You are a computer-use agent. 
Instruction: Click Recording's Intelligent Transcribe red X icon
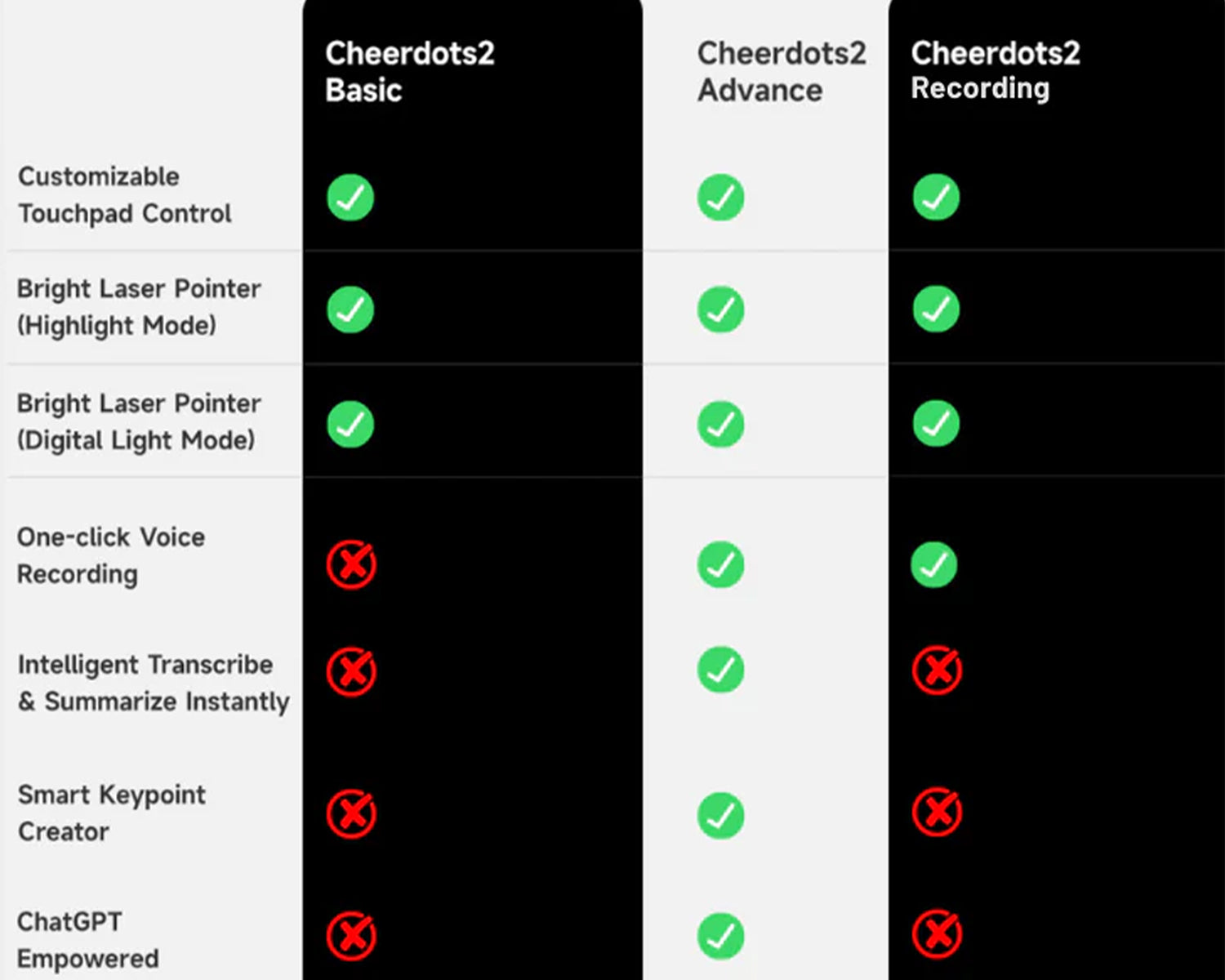click(937, 670)
